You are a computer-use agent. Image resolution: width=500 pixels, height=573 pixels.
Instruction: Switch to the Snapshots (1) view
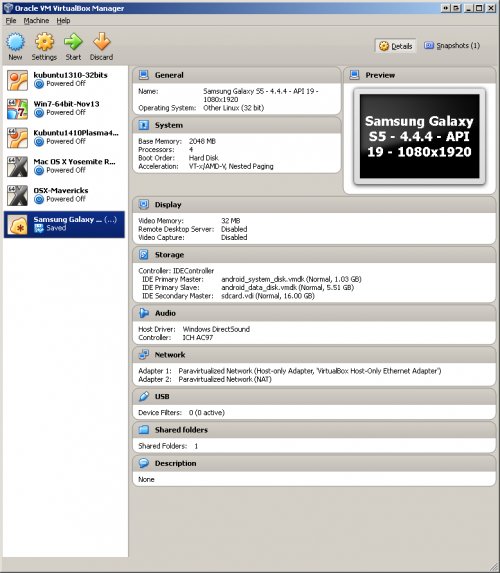[x=452, y=46]
